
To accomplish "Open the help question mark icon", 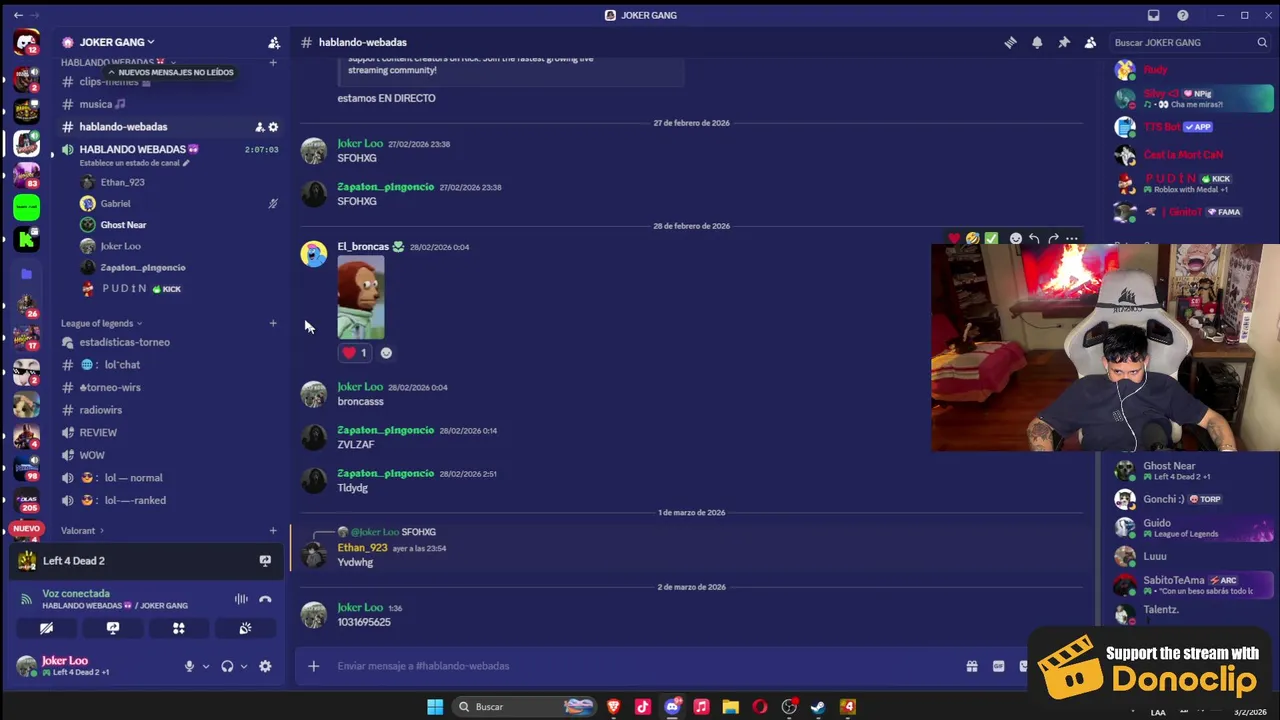I will [1183, 15].
